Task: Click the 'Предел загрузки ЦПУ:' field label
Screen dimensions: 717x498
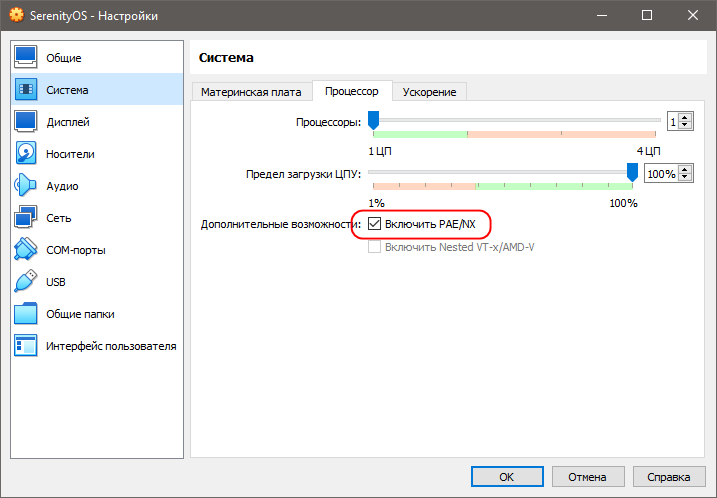Action: 304,174
